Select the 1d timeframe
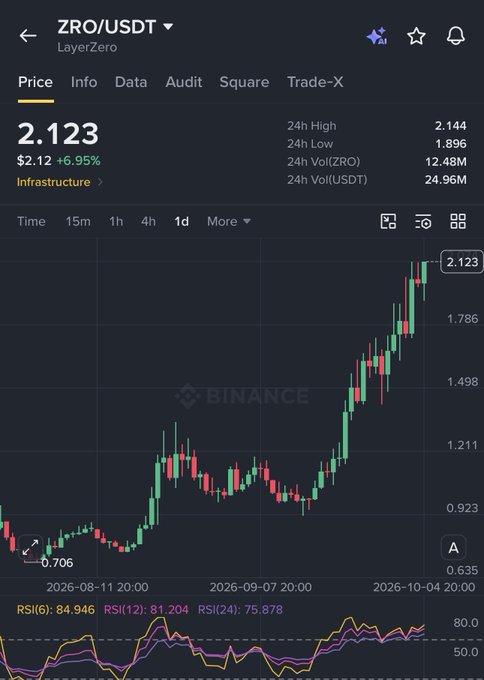The image size is (484, 680). [181, 222]
